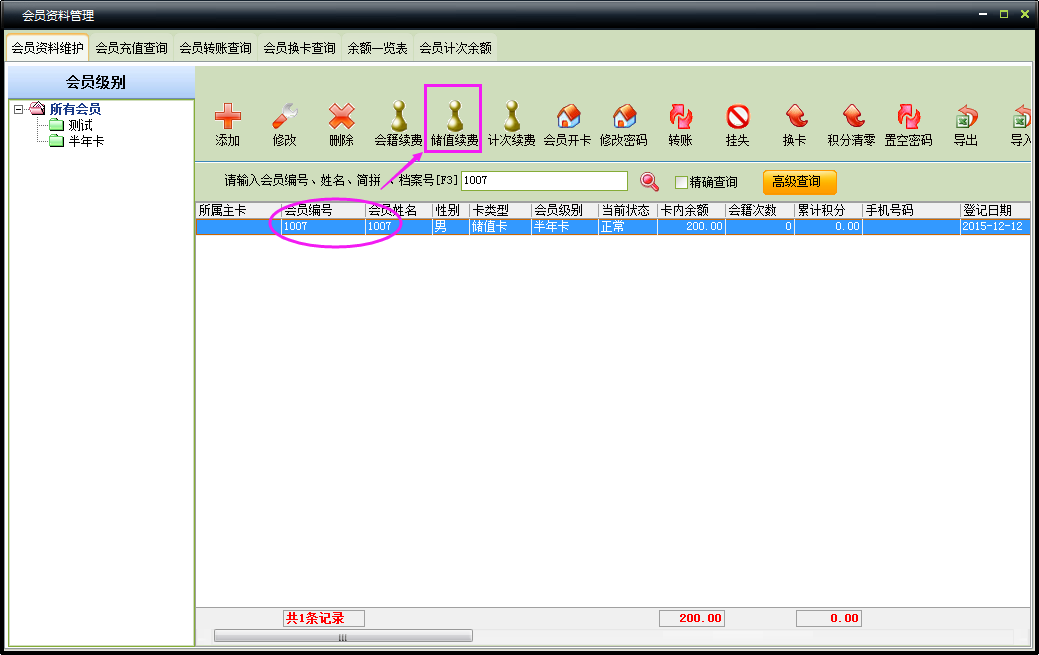Click the 储值卡 cell in the row
Screen dimensions: 1039x655
(x=500, y=227)
